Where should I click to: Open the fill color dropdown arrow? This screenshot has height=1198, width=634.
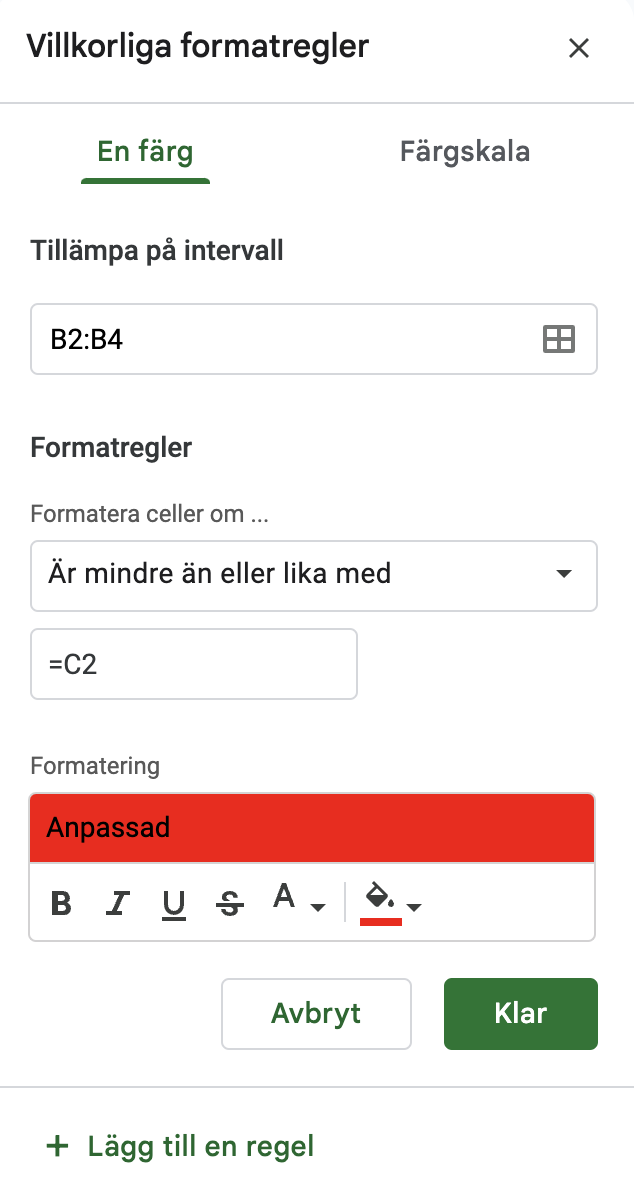[x=414, y=907]
